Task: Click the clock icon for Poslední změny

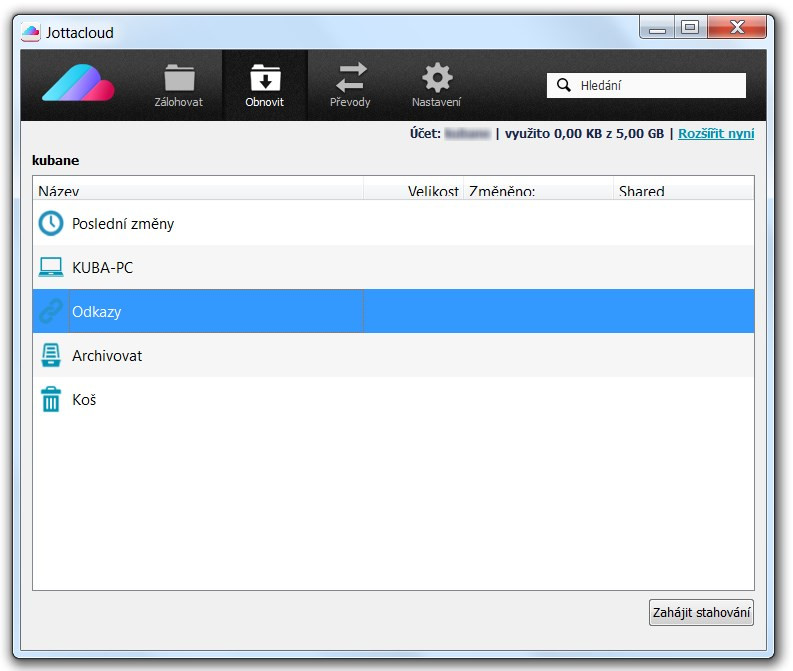Action: click(51, 223)
